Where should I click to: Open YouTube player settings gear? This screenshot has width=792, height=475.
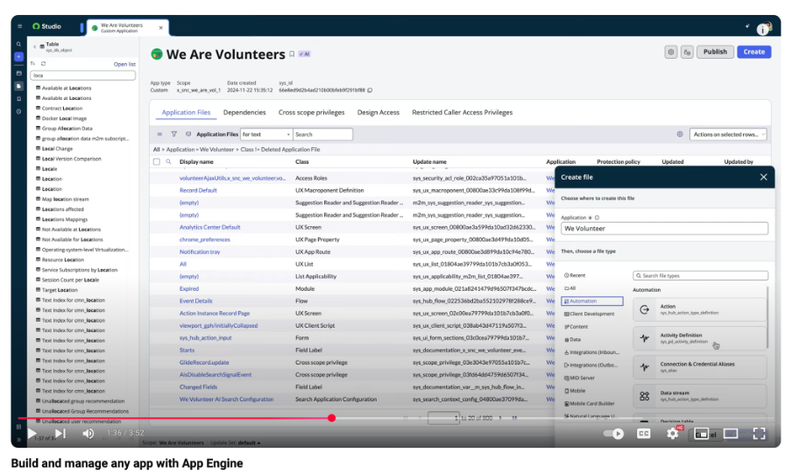click(x=673, y=434)
